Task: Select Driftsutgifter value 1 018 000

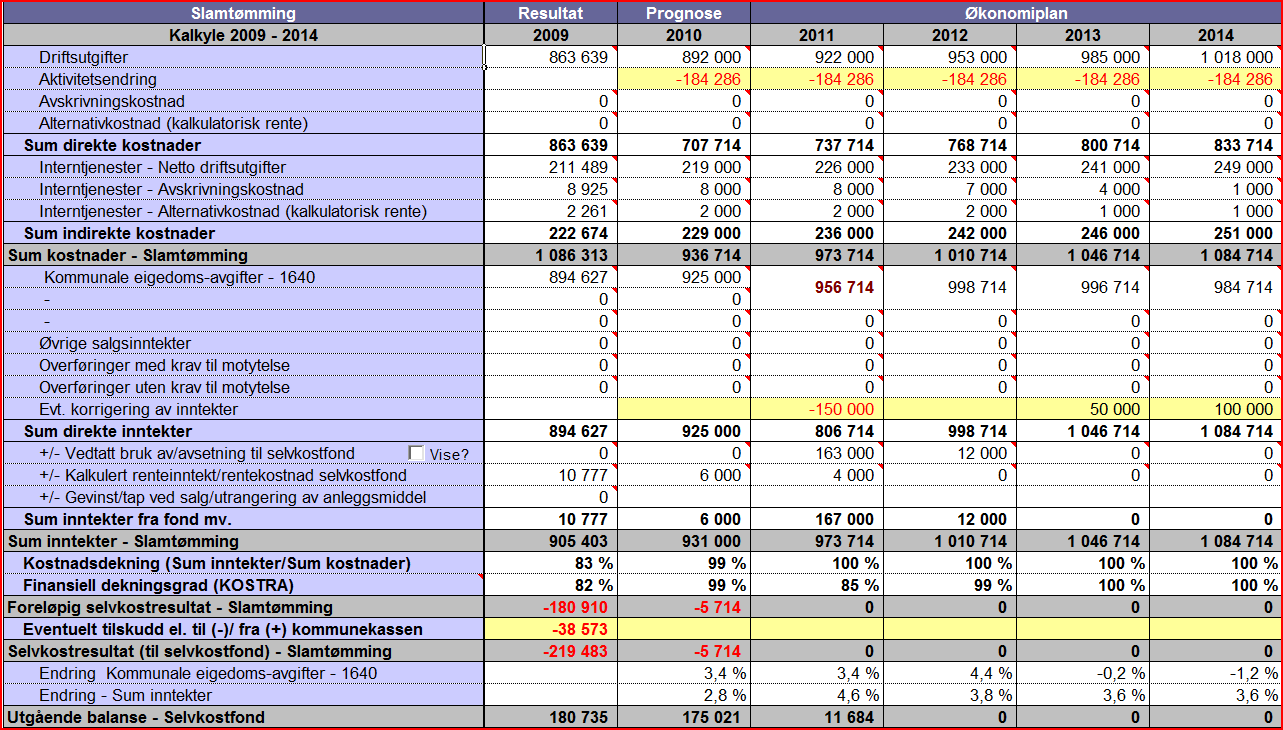Action: tap(1216, 57)
